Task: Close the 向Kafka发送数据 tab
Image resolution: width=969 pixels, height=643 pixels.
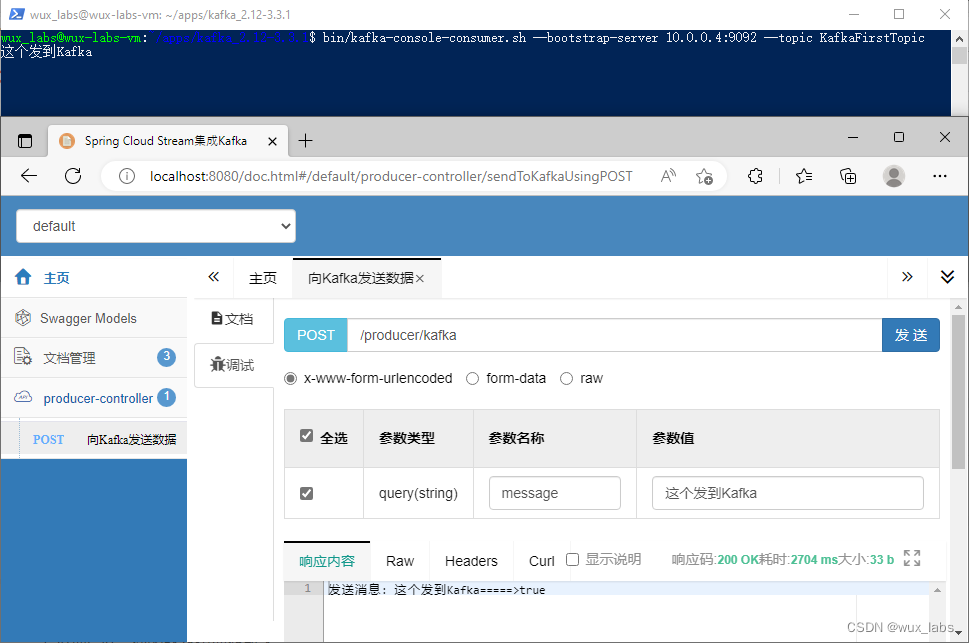Action: (420, 279)
